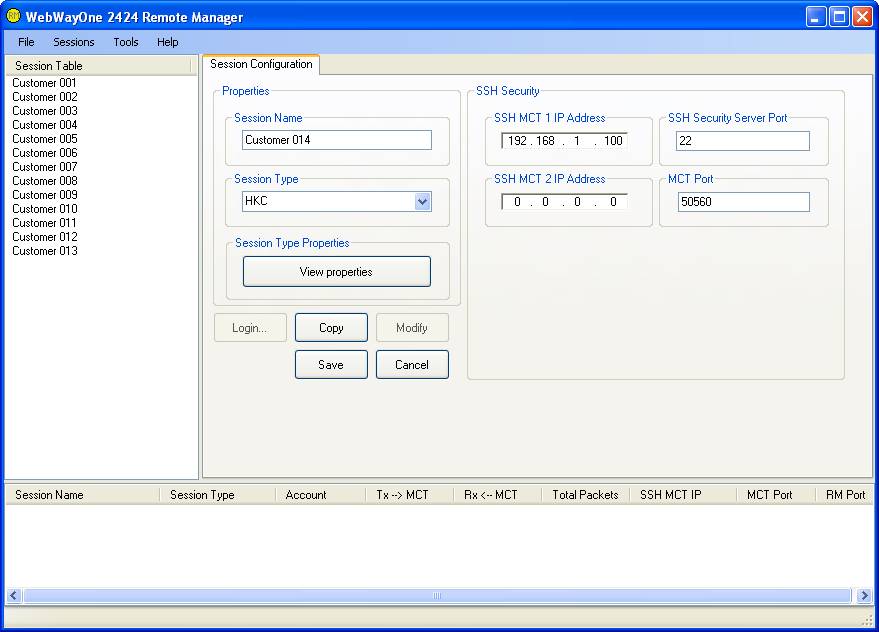Viewport: 879px width, 632px height.
Task: Open the Help menu
Action: pyautogui.click(x=168, y=42)
